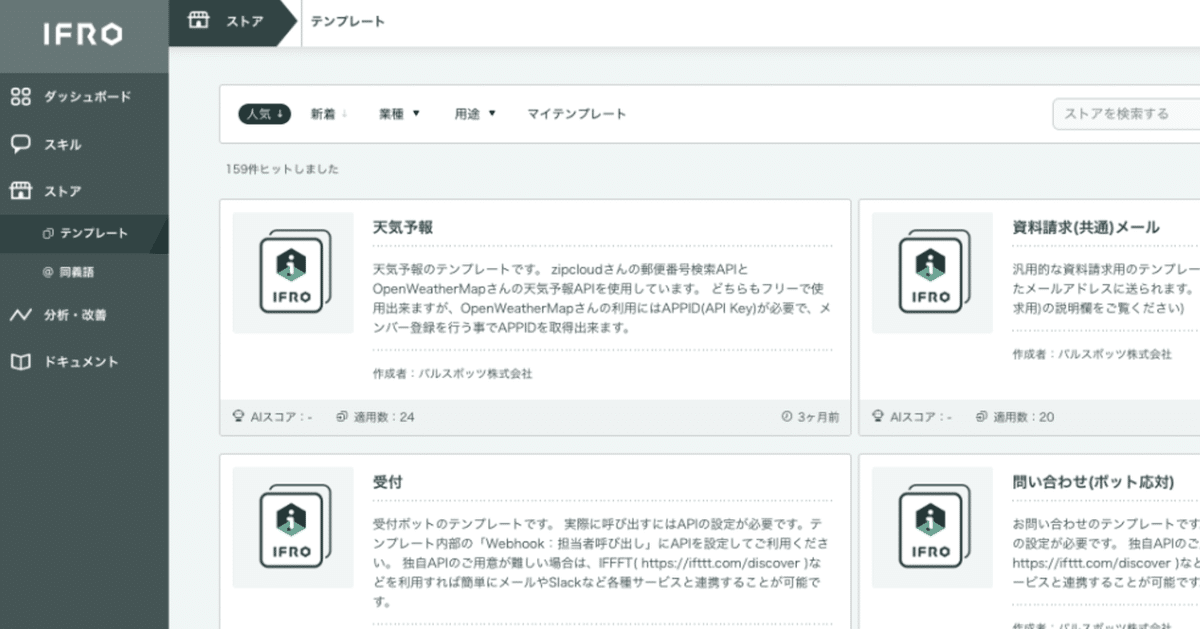Expand the 業種 filter dropdown
Viewport: 1200px width, 629px height.
[399, 114]
